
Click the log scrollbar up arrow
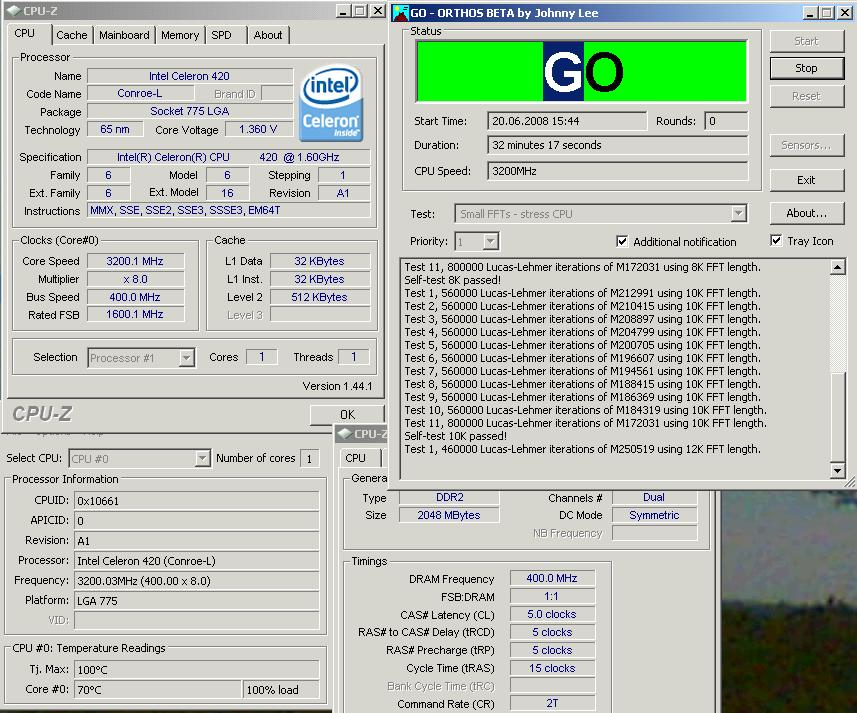[837, 267]
